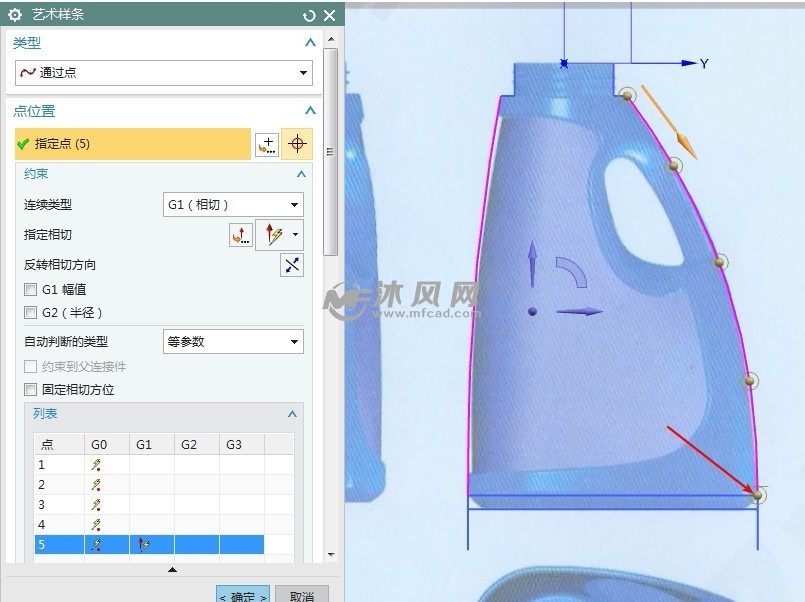
Task: Click the G1 column header
Action: 152,444
